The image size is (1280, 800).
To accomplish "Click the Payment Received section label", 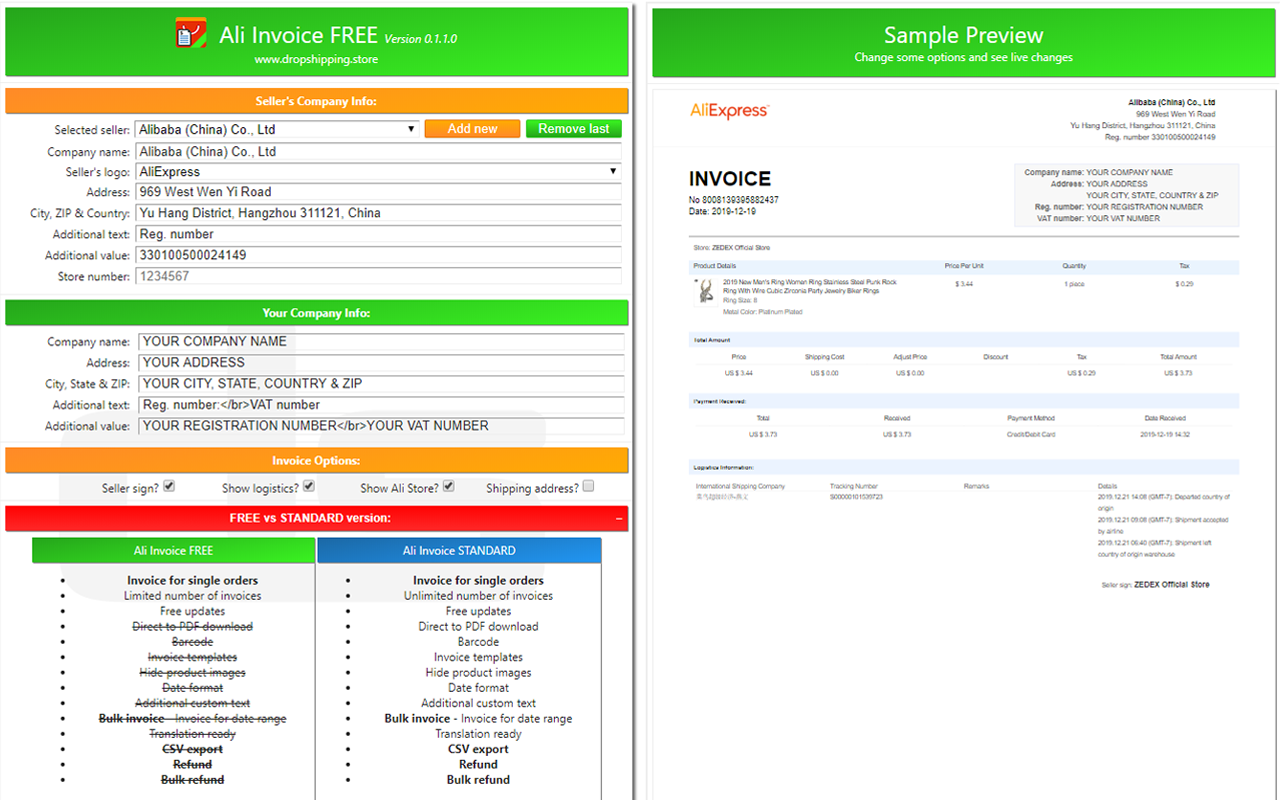I will pos(719,401).
